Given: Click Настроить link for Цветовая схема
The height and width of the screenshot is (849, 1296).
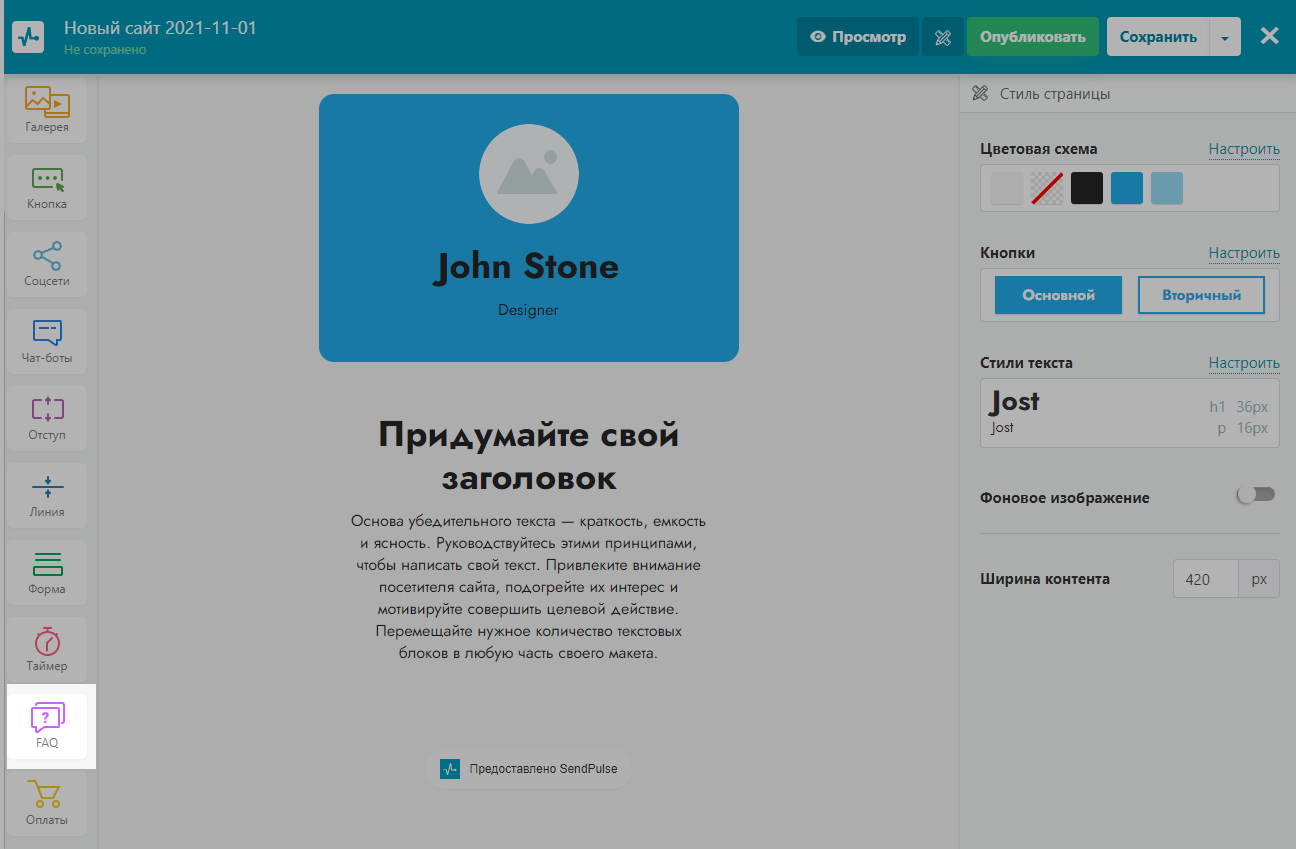Looking at the screenshot, I should click(1243, 149).
